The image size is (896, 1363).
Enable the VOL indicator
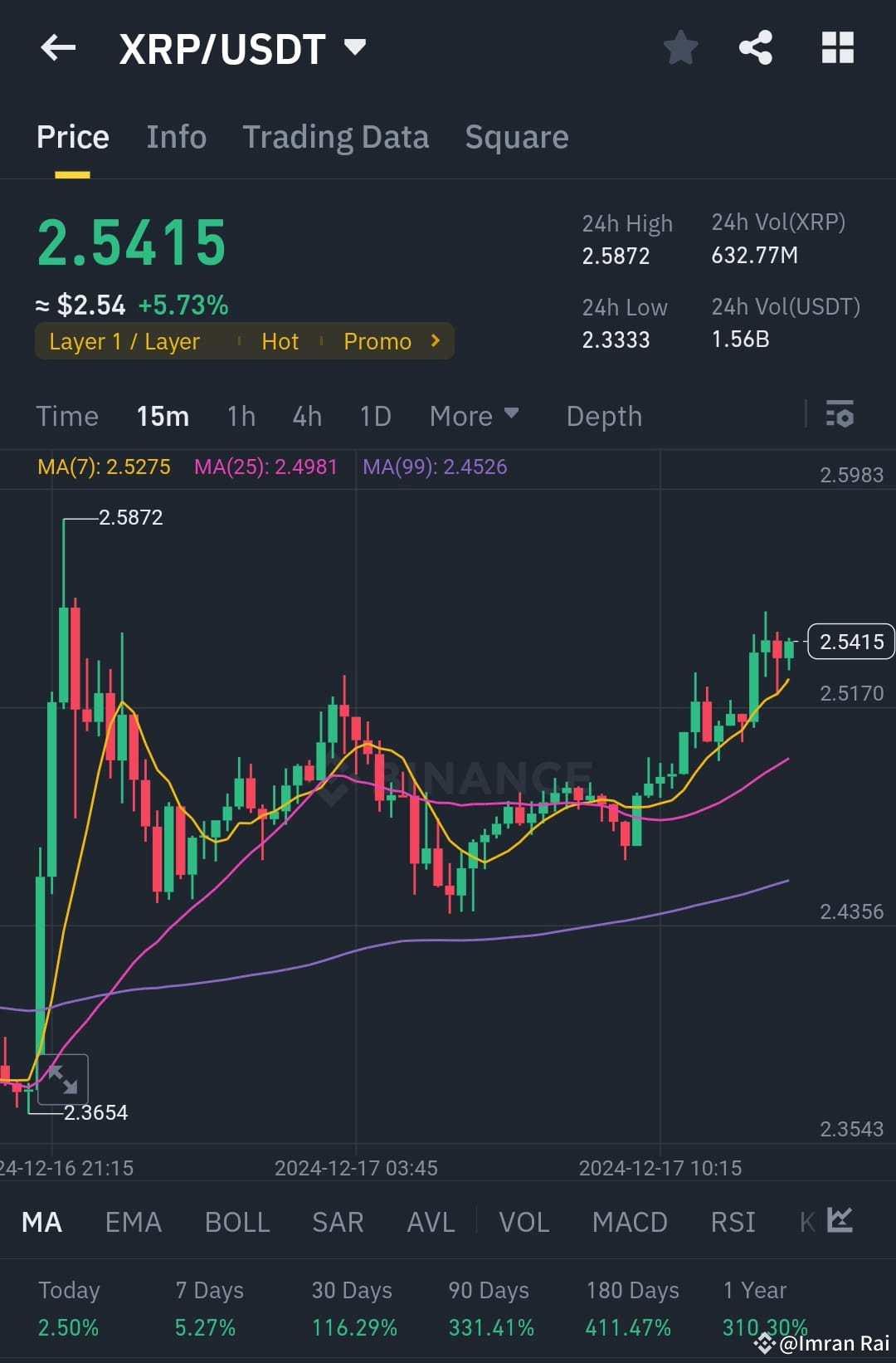(x=523, y=1221)
